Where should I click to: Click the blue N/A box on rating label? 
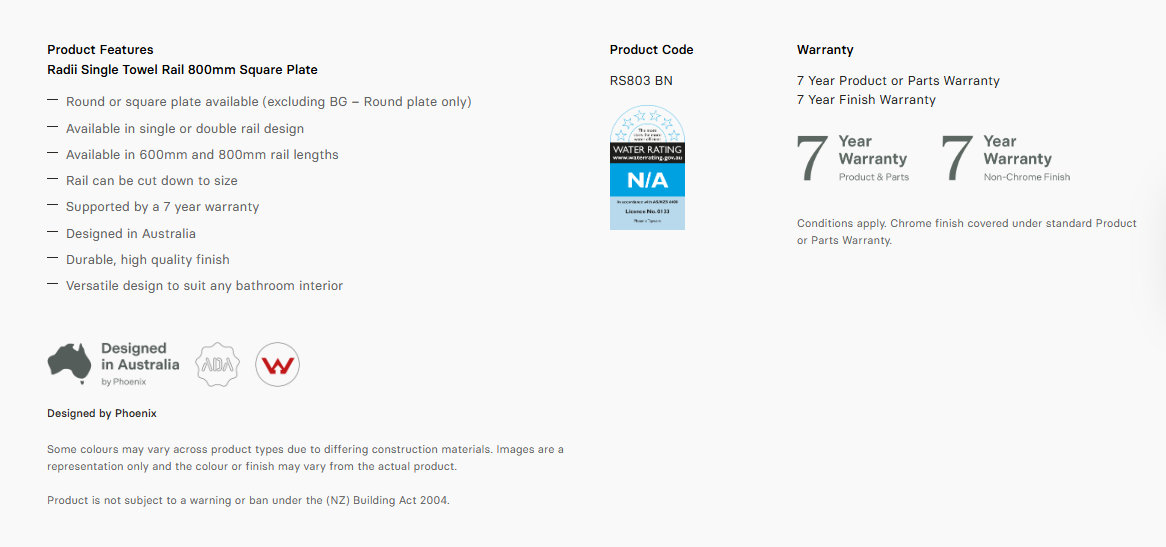tap(647, 180)
